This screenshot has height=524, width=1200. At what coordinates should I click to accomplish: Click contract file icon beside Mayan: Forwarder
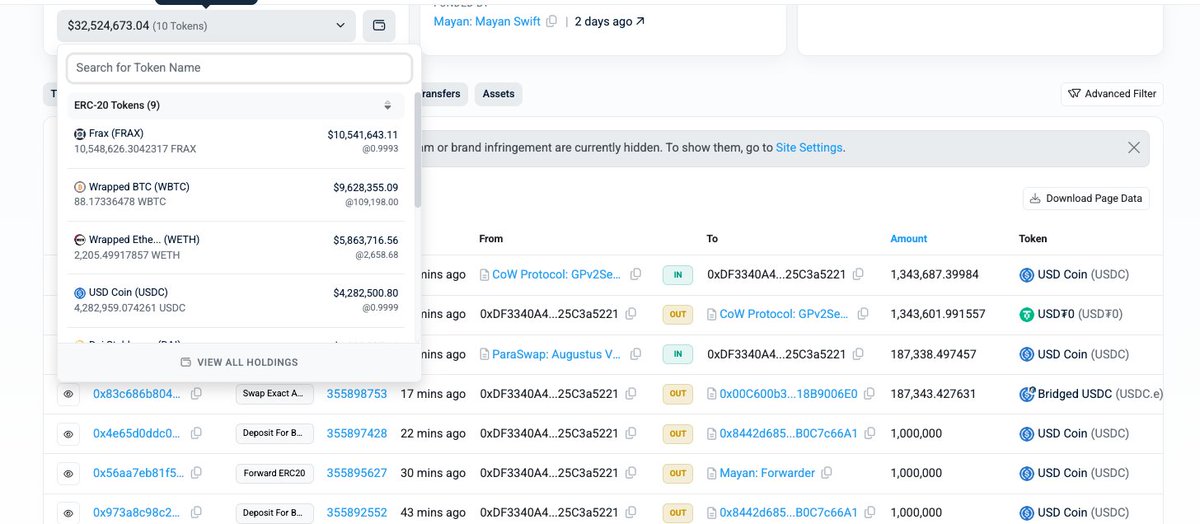coord(712,473)
